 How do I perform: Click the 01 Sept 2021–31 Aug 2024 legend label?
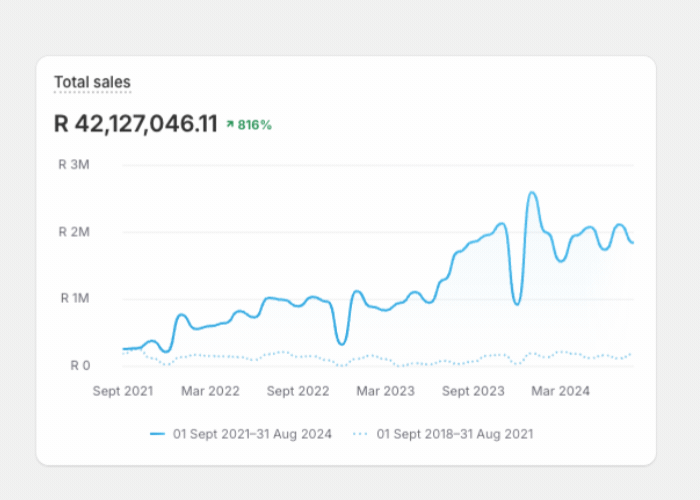coord(252,434)
